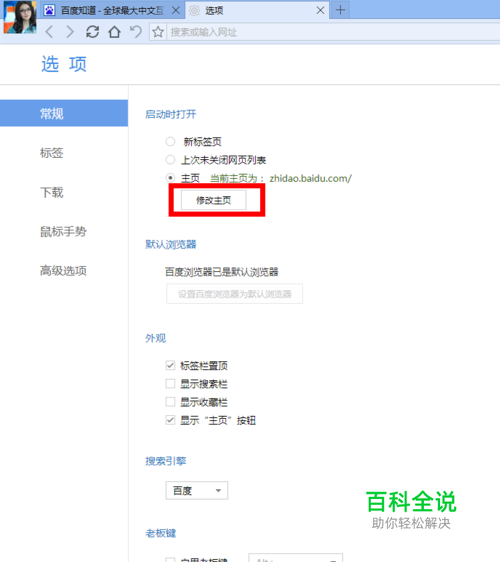The width and height of the screenshot is (500, 562).
Task: Open a new tab with plus button
Action: point(340,10)
